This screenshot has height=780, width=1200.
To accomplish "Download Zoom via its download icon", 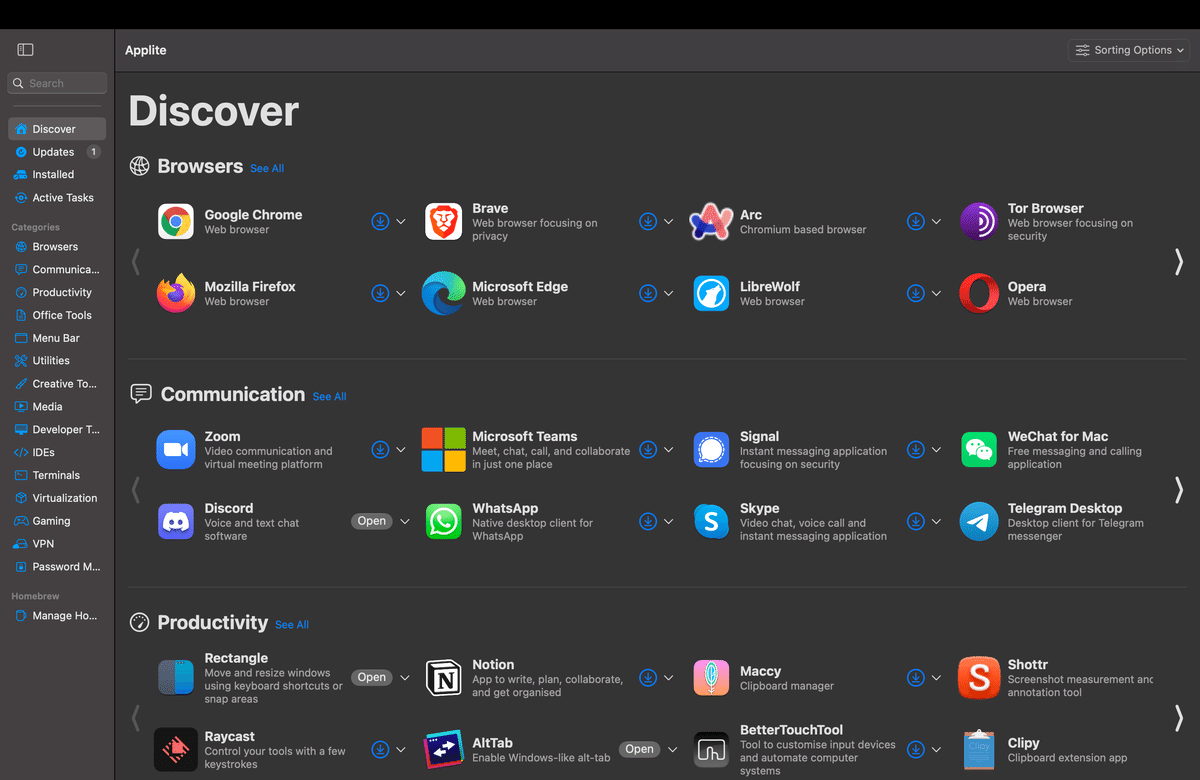I will pyautogui.click(x=380, y=450).
